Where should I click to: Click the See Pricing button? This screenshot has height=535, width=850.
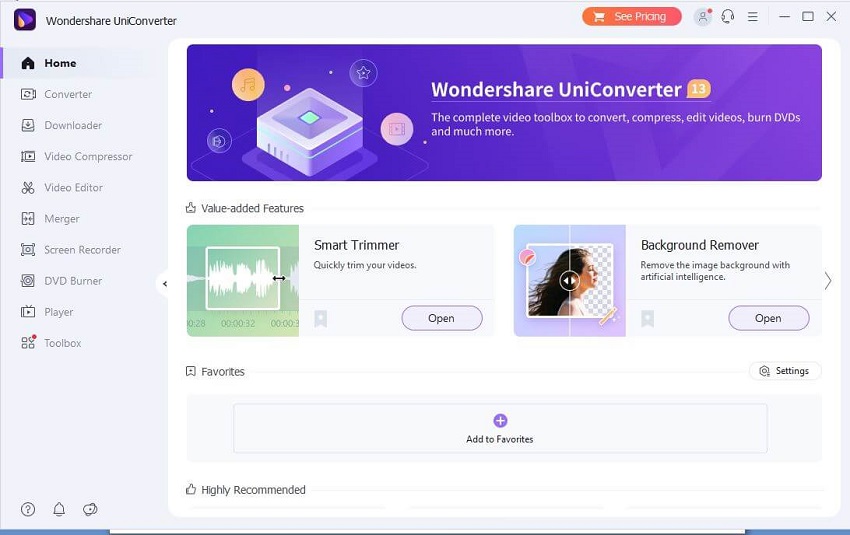coord(632,17)
